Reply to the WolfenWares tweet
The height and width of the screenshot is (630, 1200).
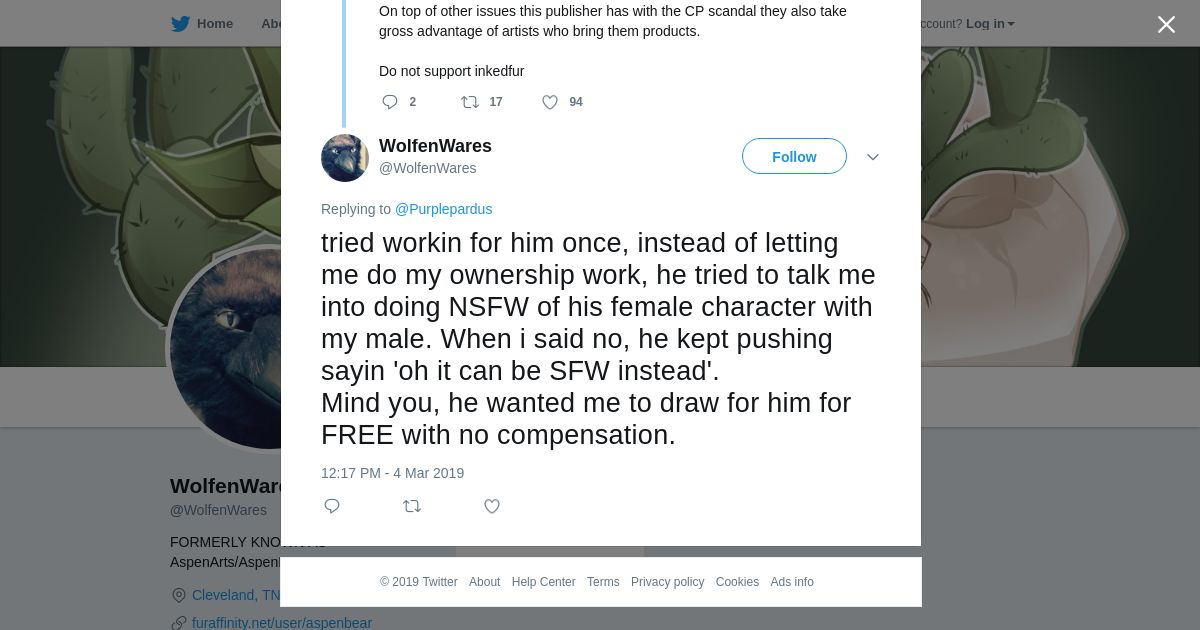click(x=332, y=506)
